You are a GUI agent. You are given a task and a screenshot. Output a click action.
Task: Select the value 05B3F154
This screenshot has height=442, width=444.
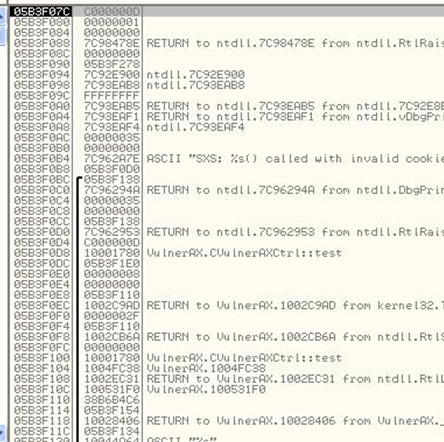coord(112,411)
